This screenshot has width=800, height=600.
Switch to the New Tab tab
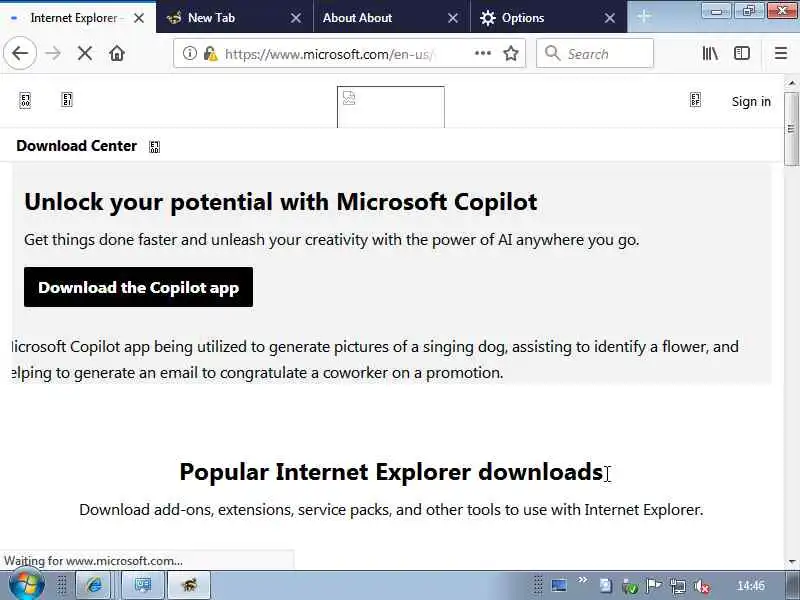211,18
